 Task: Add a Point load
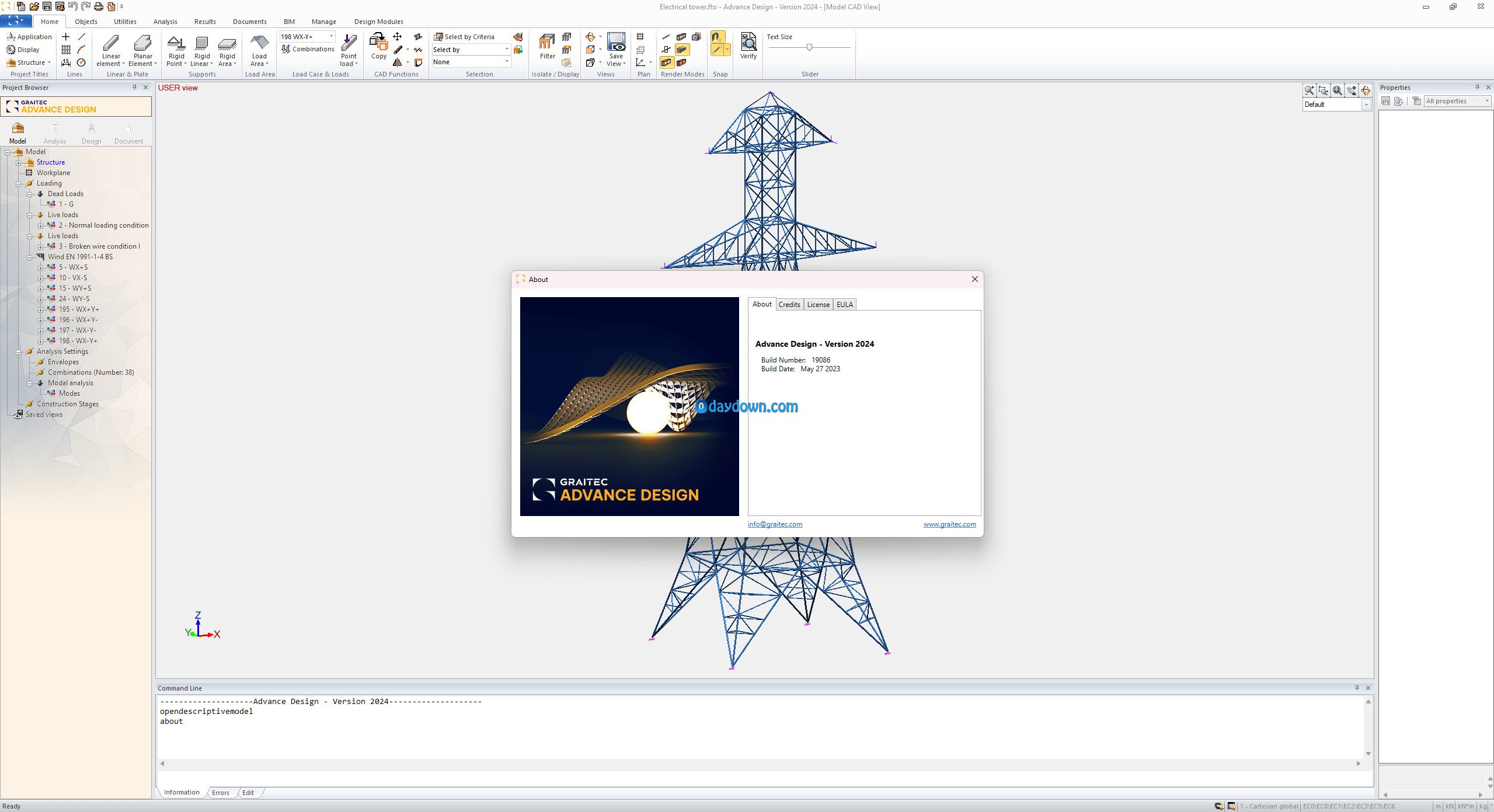[349, 50]
